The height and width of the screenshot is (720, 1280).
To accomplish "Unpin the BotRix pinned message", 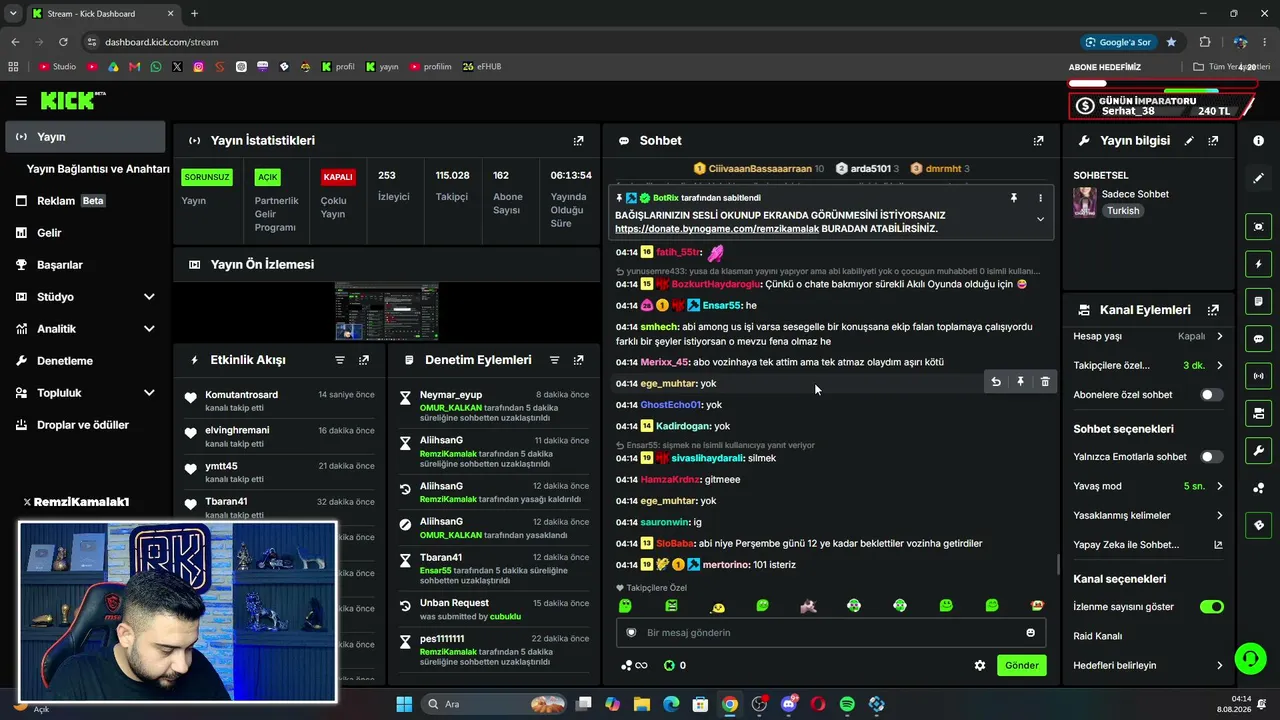I will click(x=1013, y=198).
